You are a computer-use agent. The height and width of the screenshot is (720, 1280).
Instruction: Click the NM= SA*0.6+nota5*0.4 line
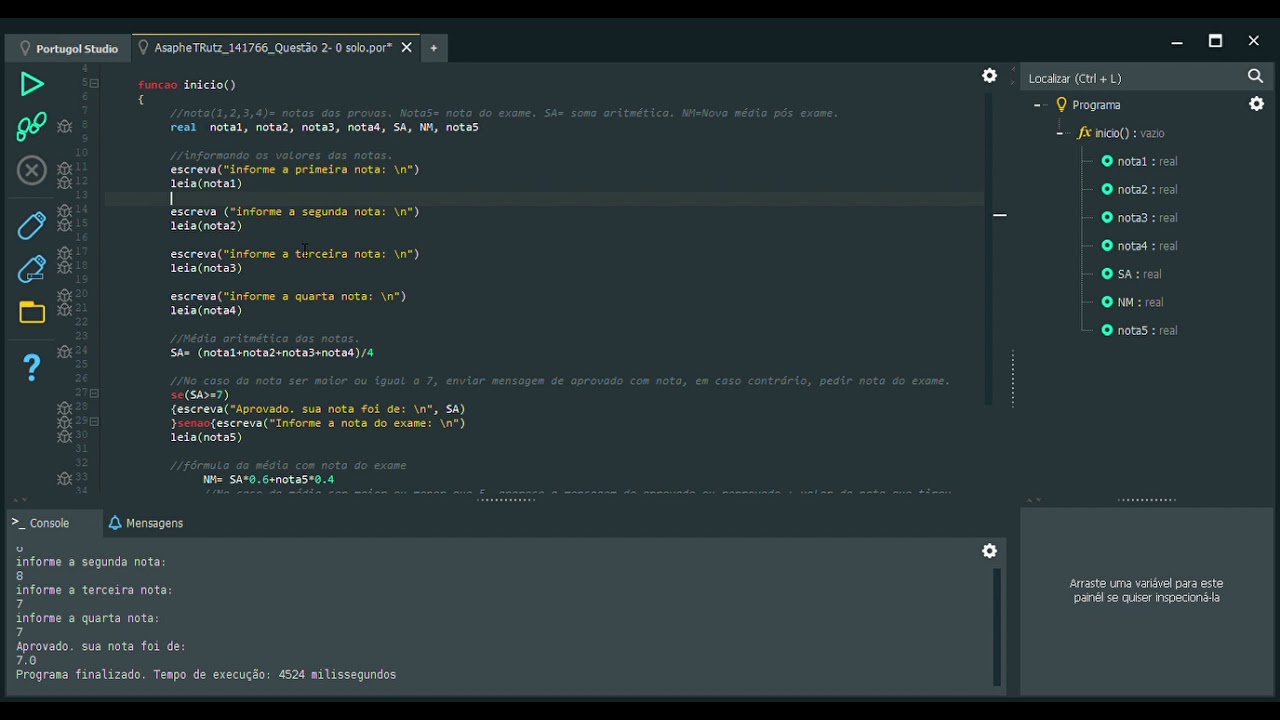[268, 479]
